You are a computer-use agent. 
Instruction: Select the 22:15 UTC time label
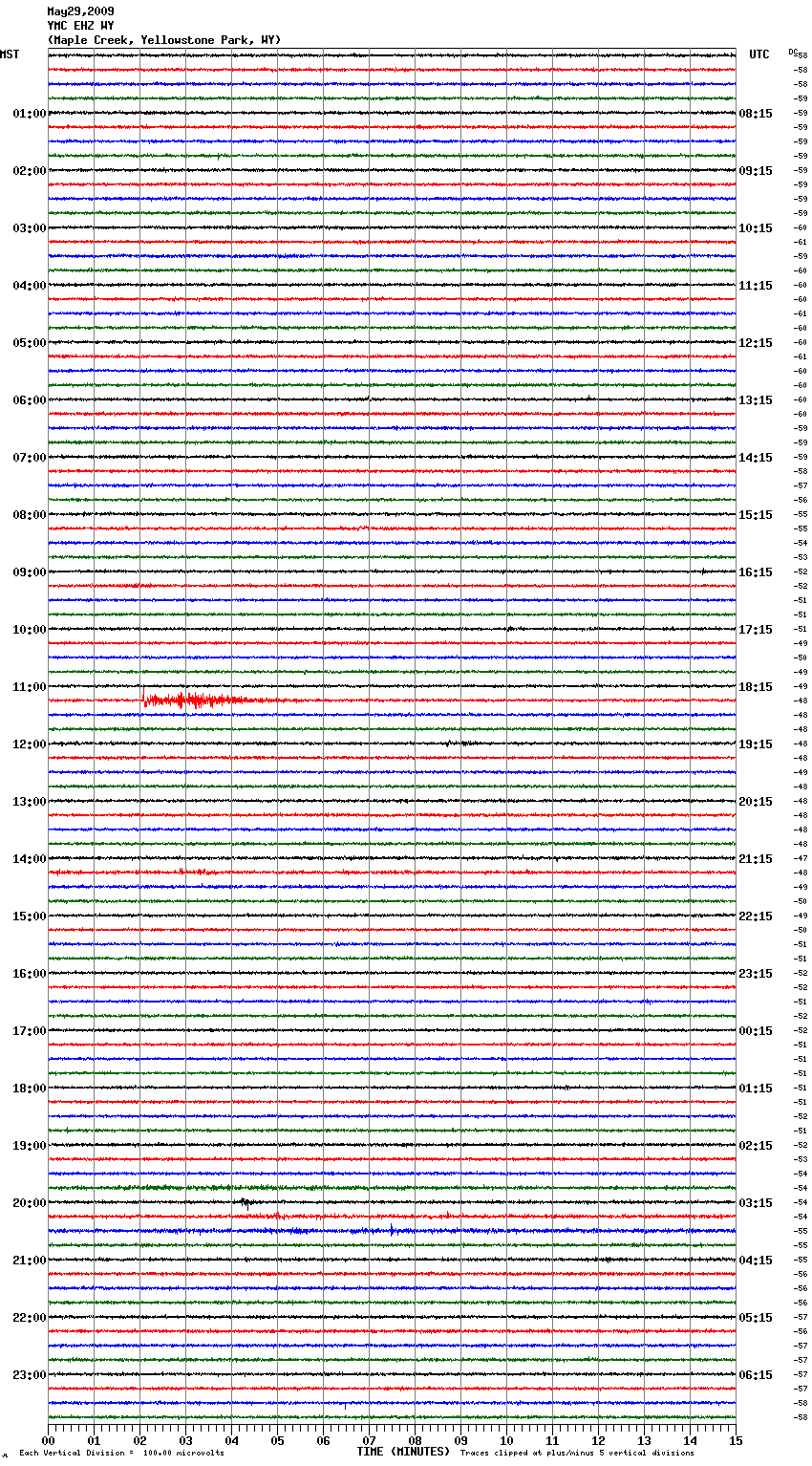756,916
